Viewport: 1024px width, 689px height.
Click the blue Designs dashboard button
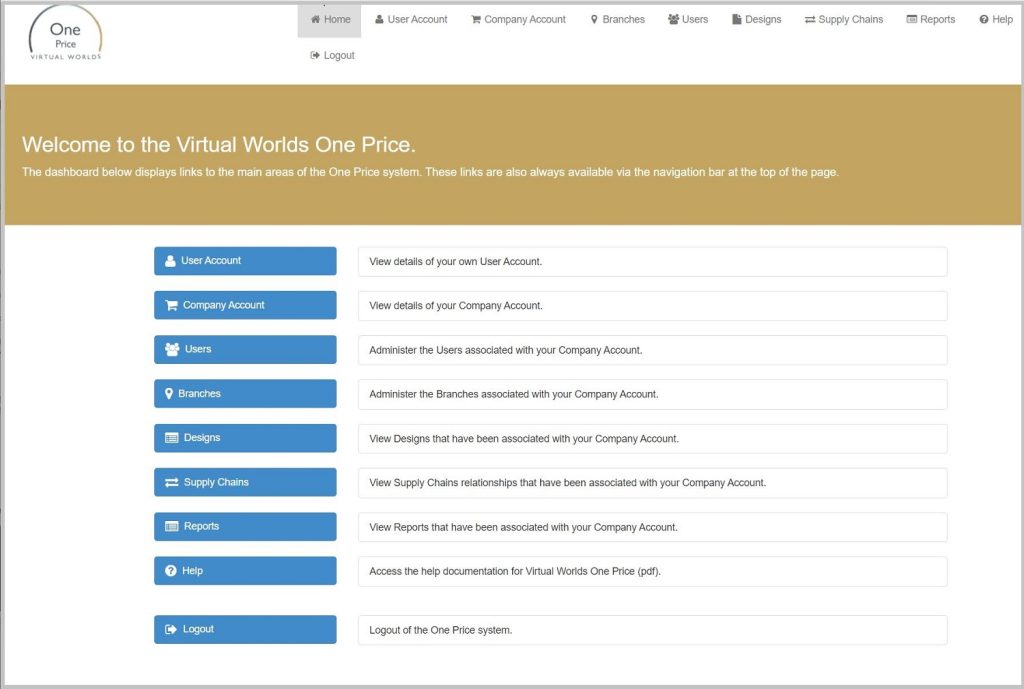(x=245, y=438)
